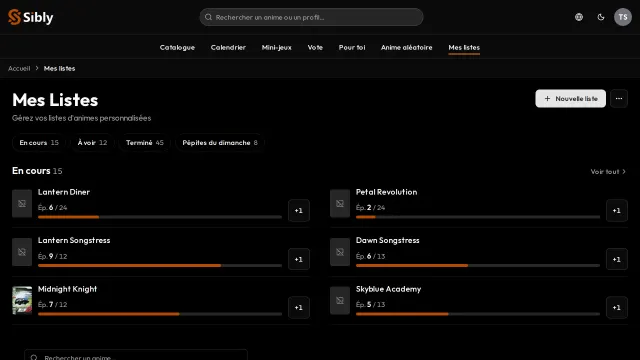The width and height of the screenshot is (640, 360).
Task: Open Petal Revolution placeholder thumbnail
Action: pos(340,203)
